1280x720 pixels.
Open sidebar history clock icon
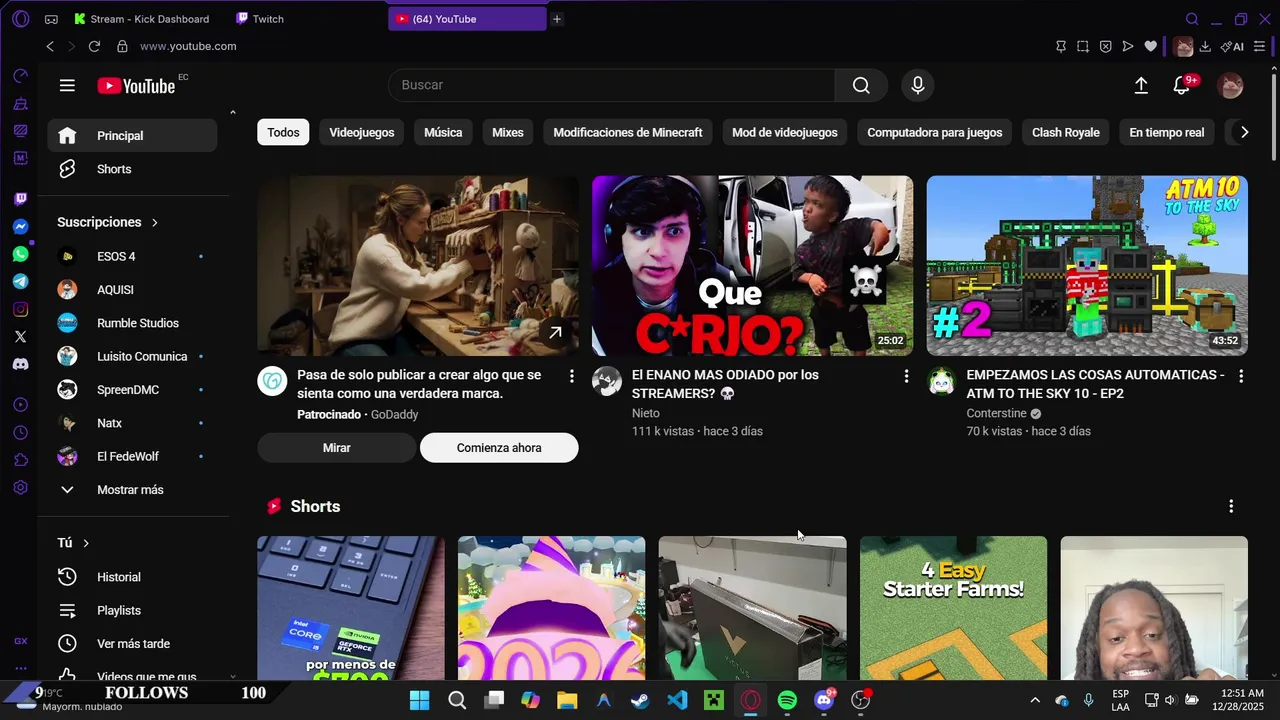[x=20, y=433]
